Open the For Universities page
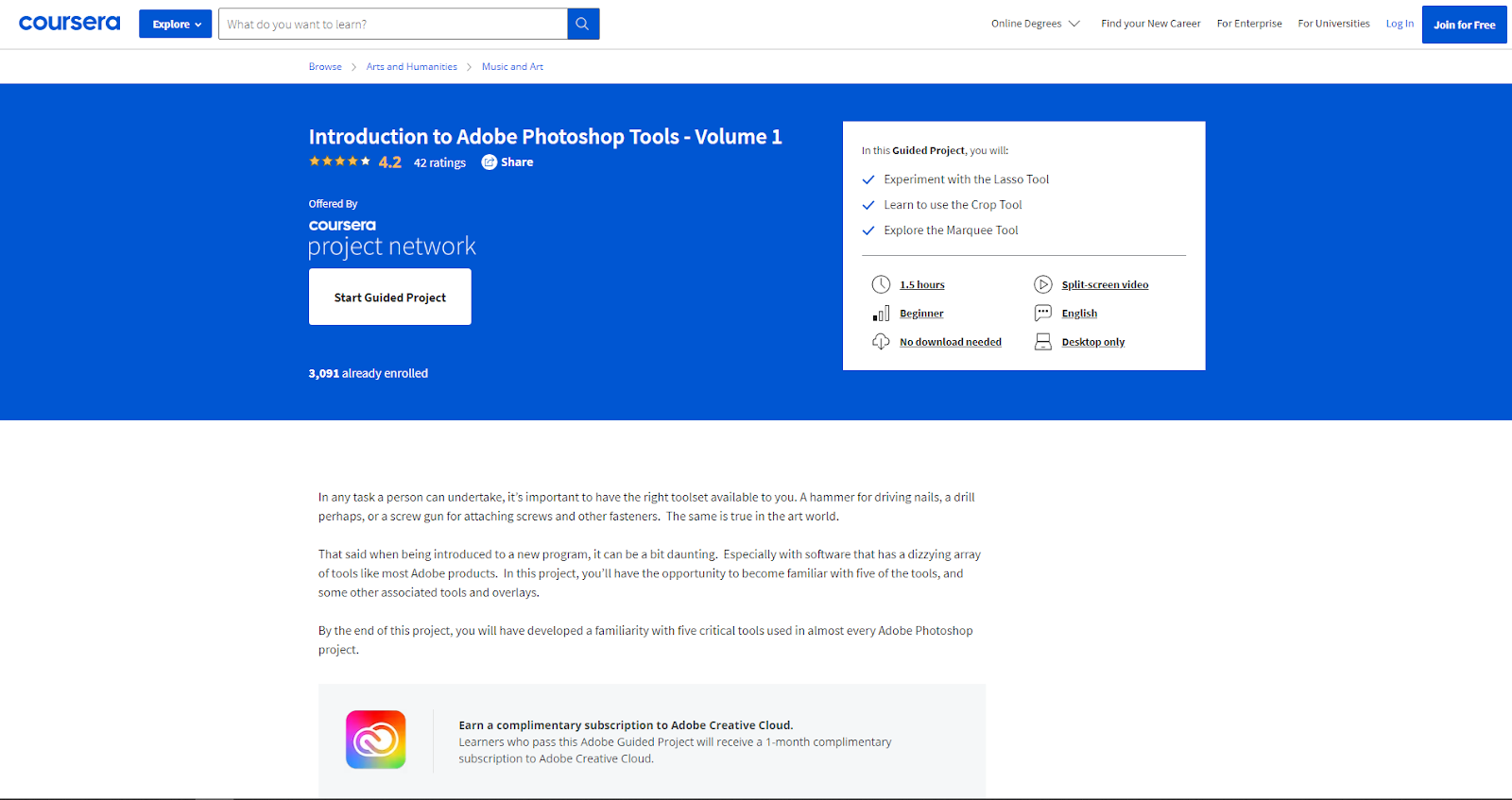 tap(1333, 24)
